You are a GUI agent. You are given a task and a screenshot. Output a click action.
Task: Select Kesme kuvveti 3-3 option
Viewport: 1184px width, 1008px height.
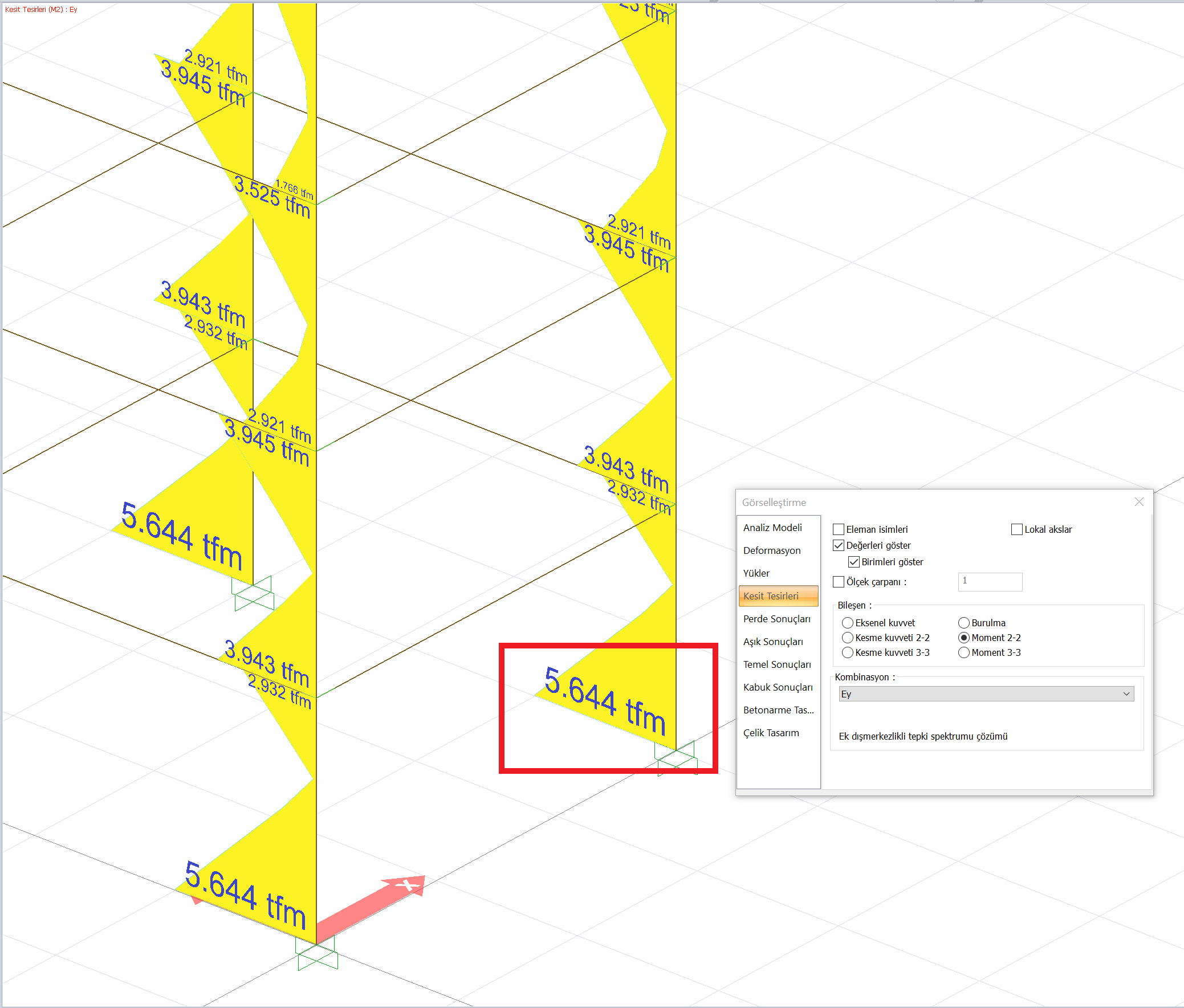[x=848, y=652]
